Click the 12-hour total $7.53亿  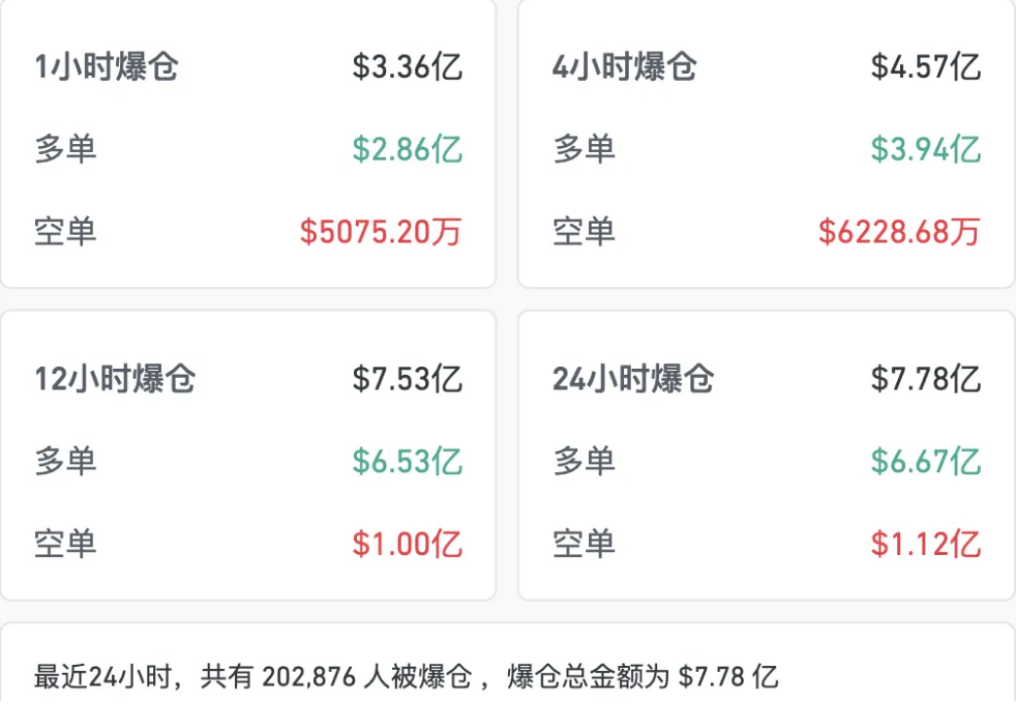click(x=407, y=380)
